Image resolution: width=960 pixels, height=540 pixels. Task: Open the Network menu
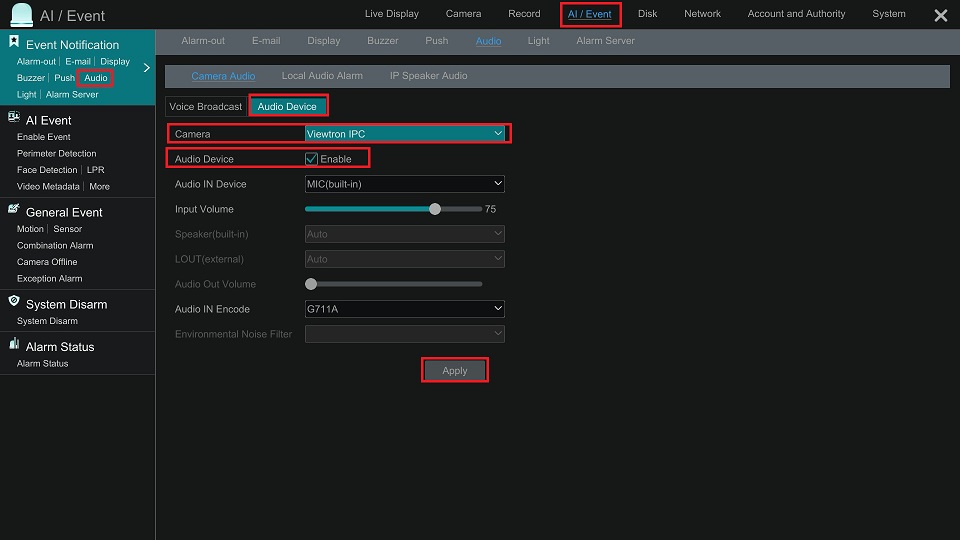(702, 13)
